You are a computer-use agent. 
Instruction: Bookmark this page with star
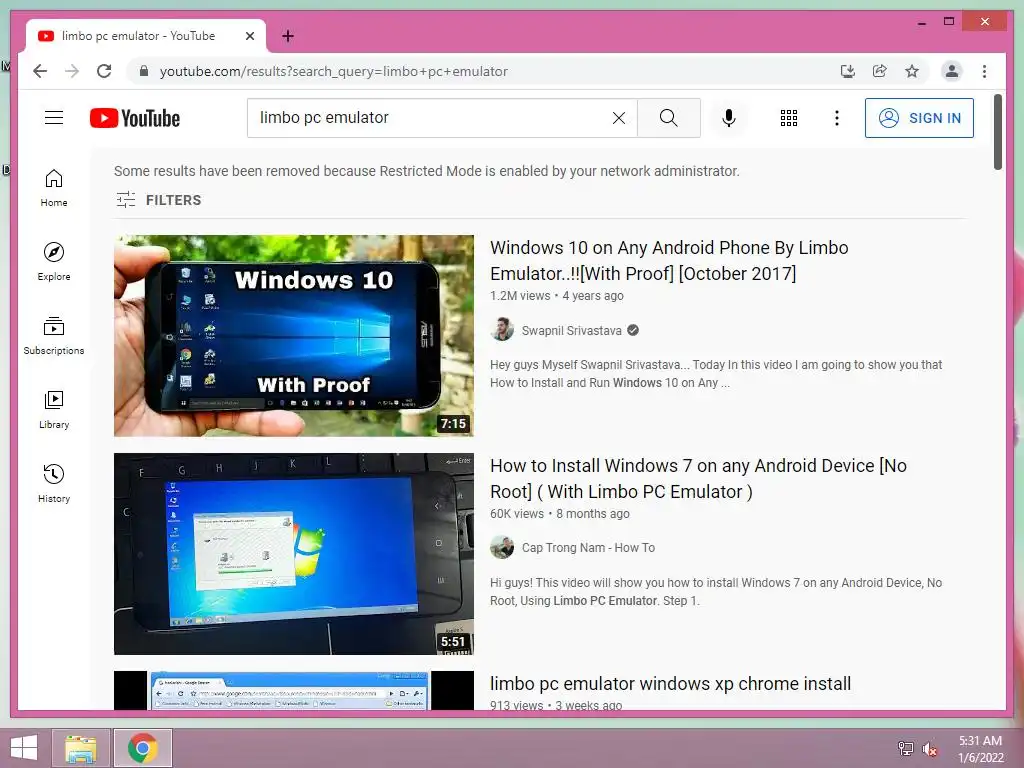(912, 71)
